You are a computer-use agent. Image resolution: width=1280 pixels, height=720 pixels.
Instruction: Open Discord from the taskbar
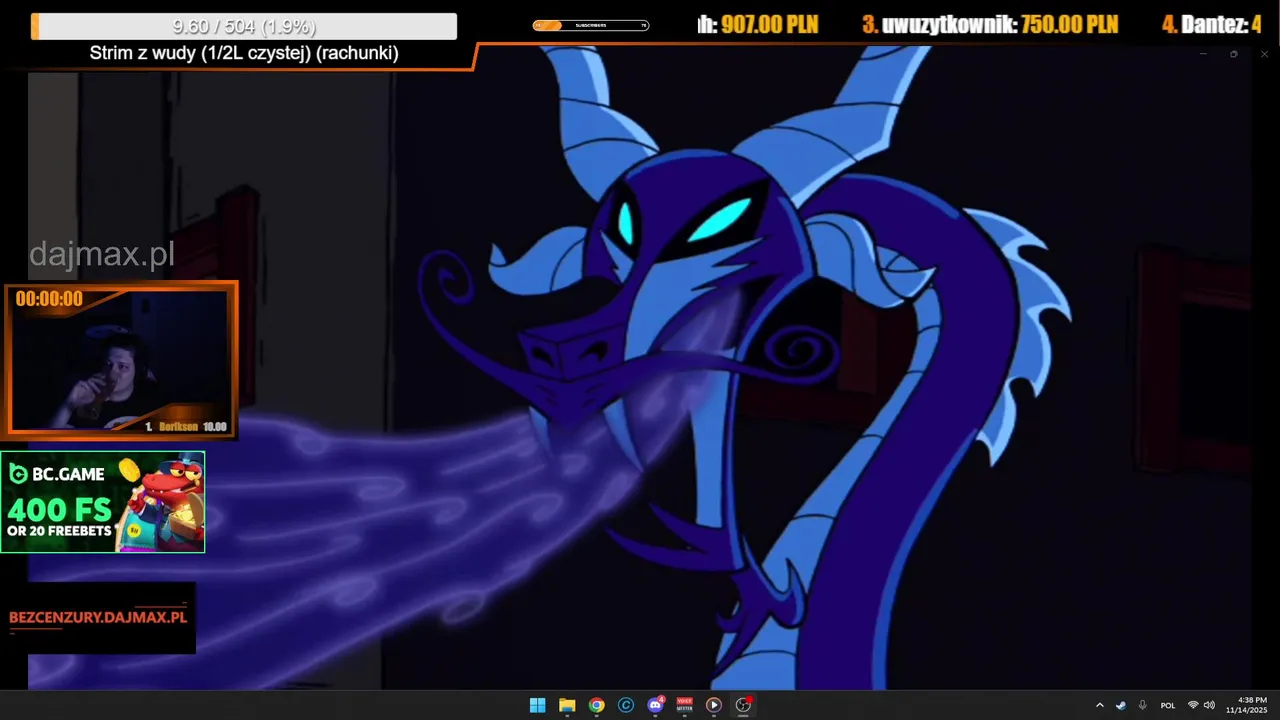click(655, 705)
